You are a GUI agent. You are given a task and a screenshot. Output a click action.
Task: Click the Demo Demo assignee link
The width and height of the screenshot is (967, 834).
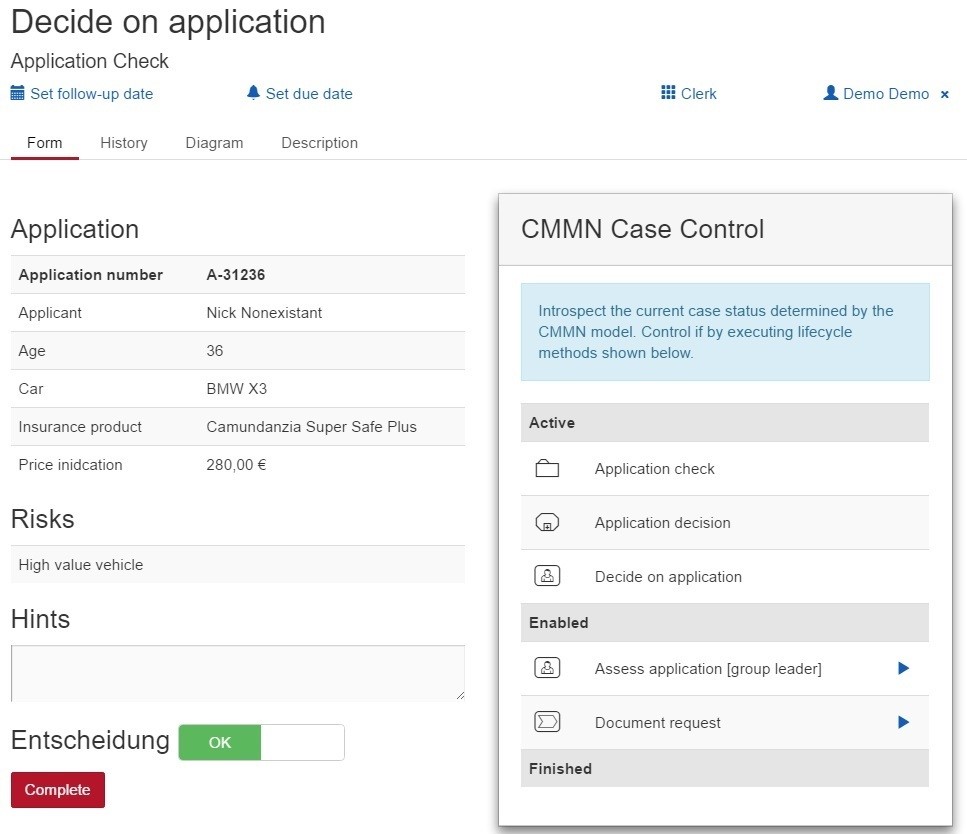(886, 94)
